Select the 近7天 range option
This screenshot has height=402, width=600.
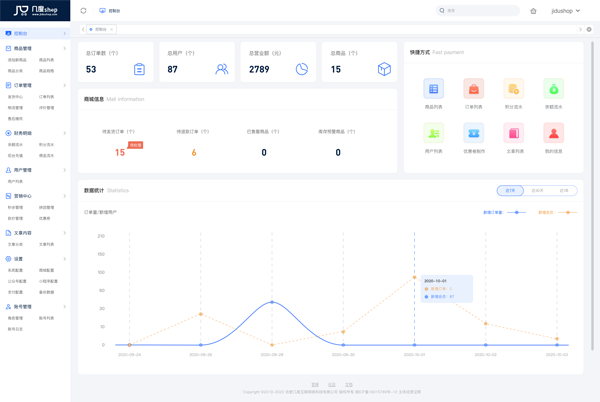click(510, 190)
